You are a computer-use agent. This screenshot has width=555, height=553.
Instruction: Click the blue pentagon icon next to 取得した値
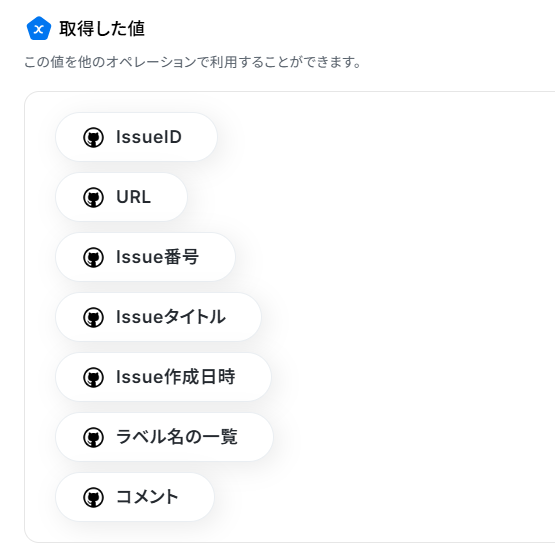click(39, 28)
